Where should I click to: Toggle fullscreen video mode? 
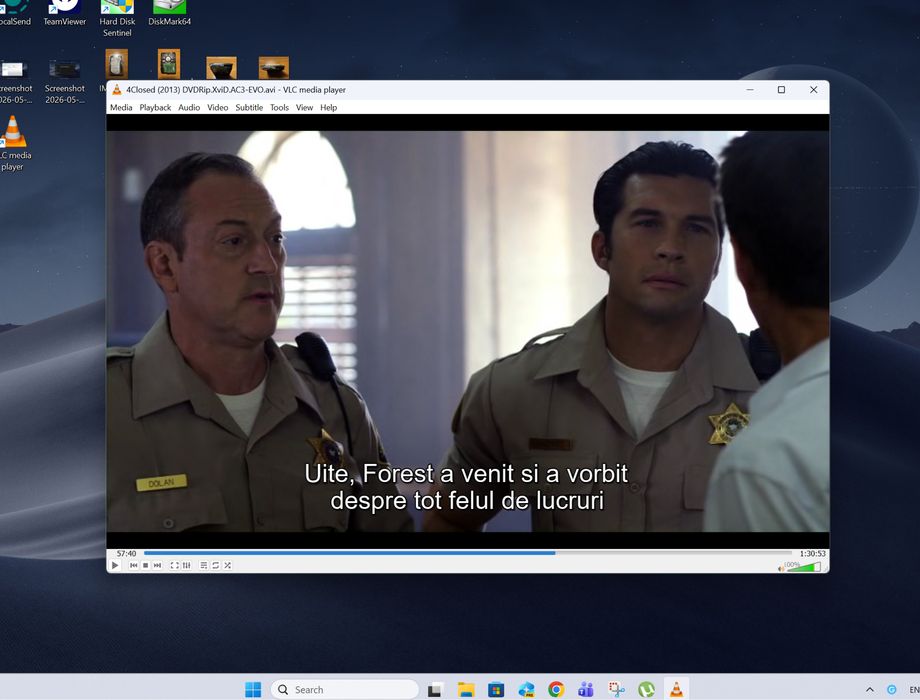(x=174, y=565)
